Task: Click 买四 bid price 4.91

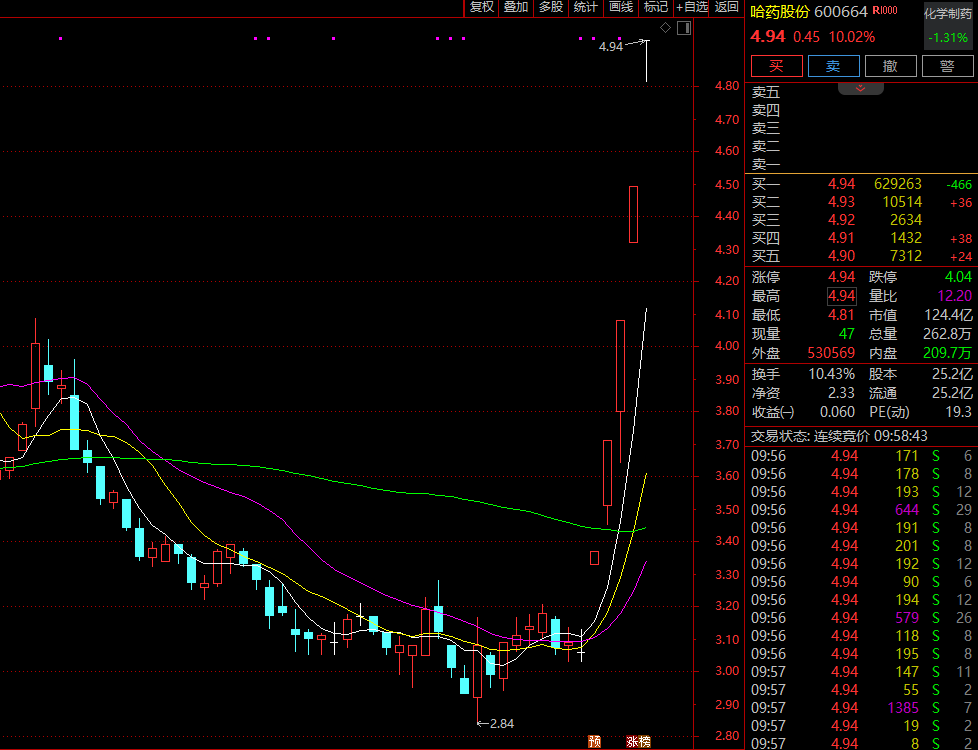Action: pyautogui.click(x=841, y=238)
